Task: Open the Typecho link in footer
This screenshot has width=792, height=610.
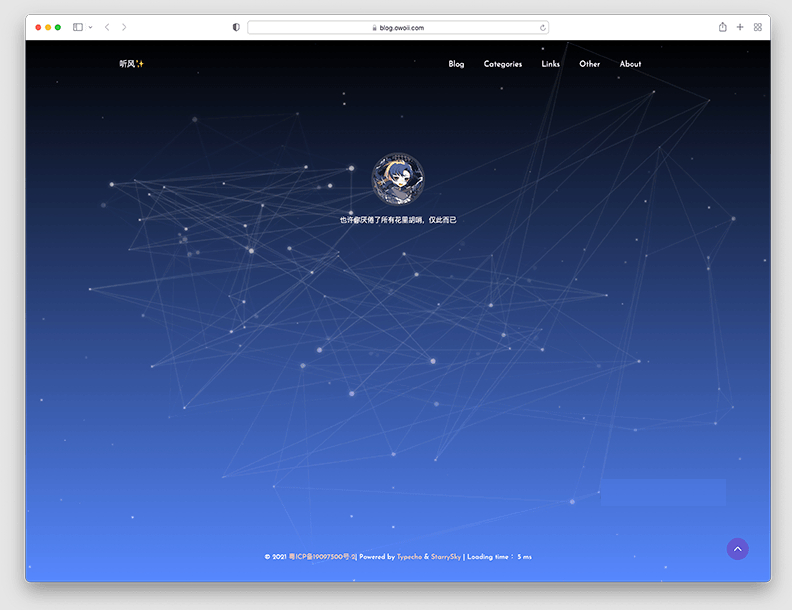Action: click(409, 556)
